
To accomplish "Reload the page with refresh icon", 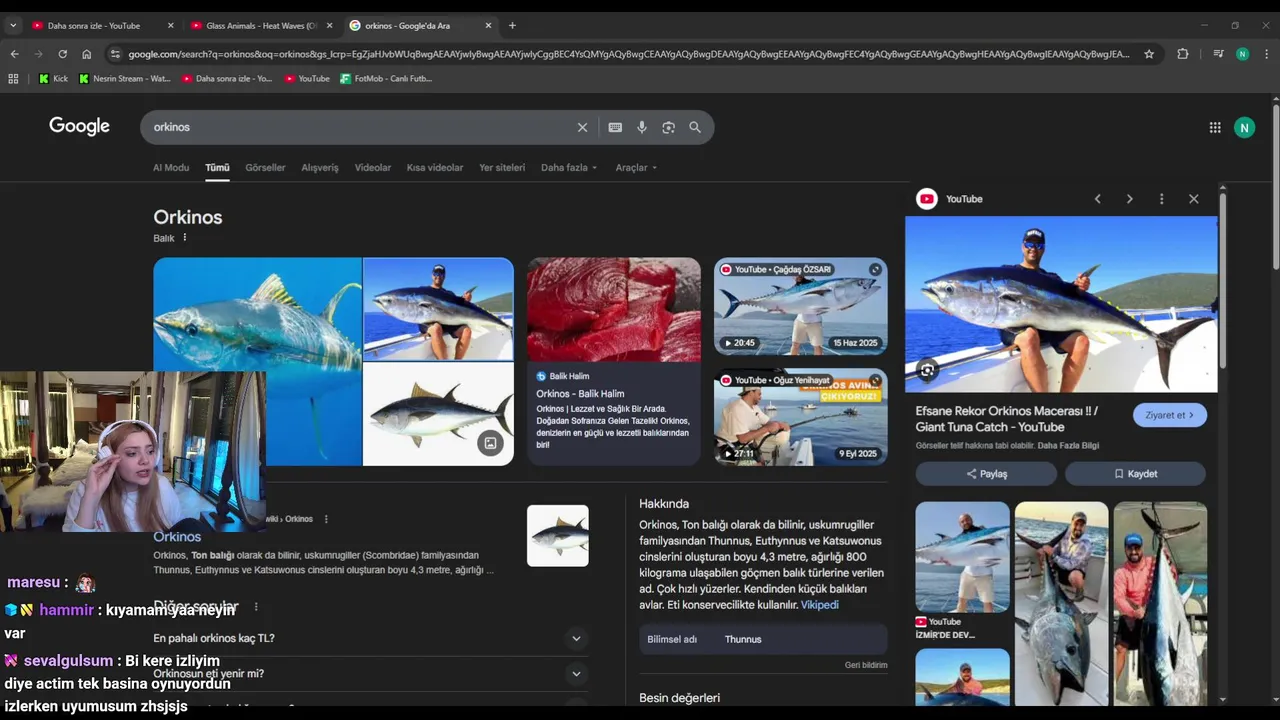I will point(62,54).
